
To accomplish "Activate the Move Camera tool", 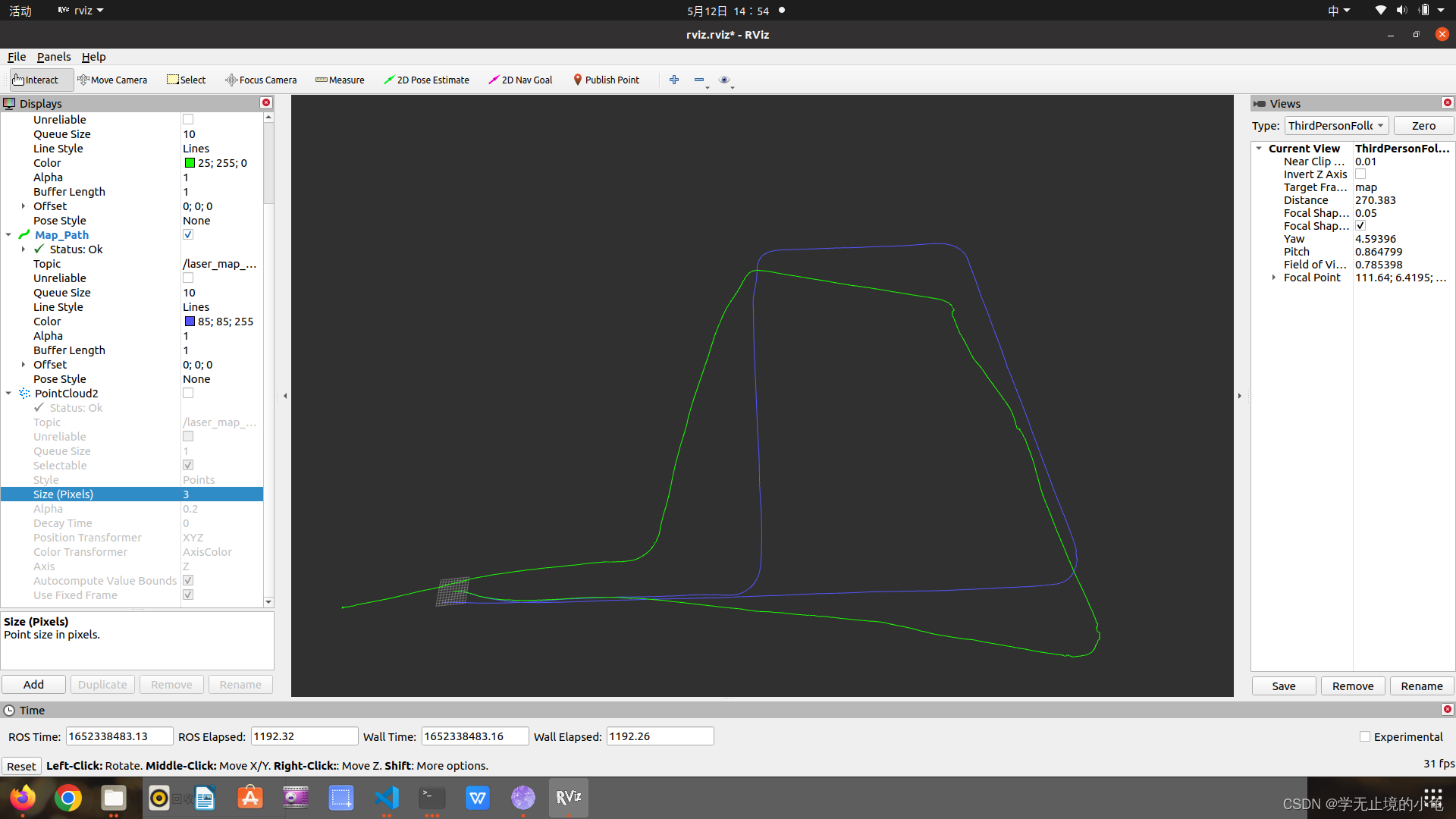I will (112, 80).
